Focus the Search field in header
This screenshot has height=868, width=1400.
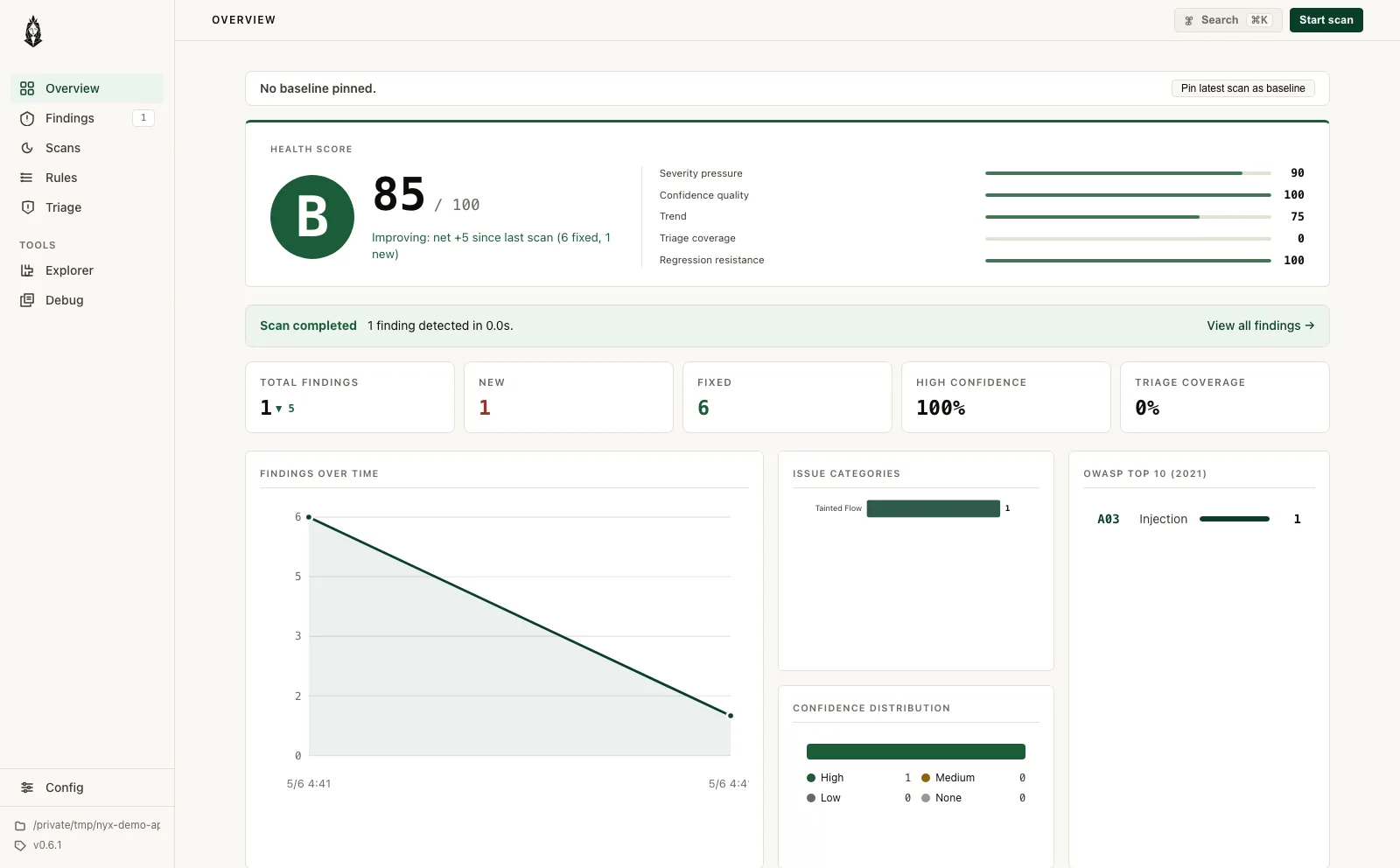(1228, 20)
